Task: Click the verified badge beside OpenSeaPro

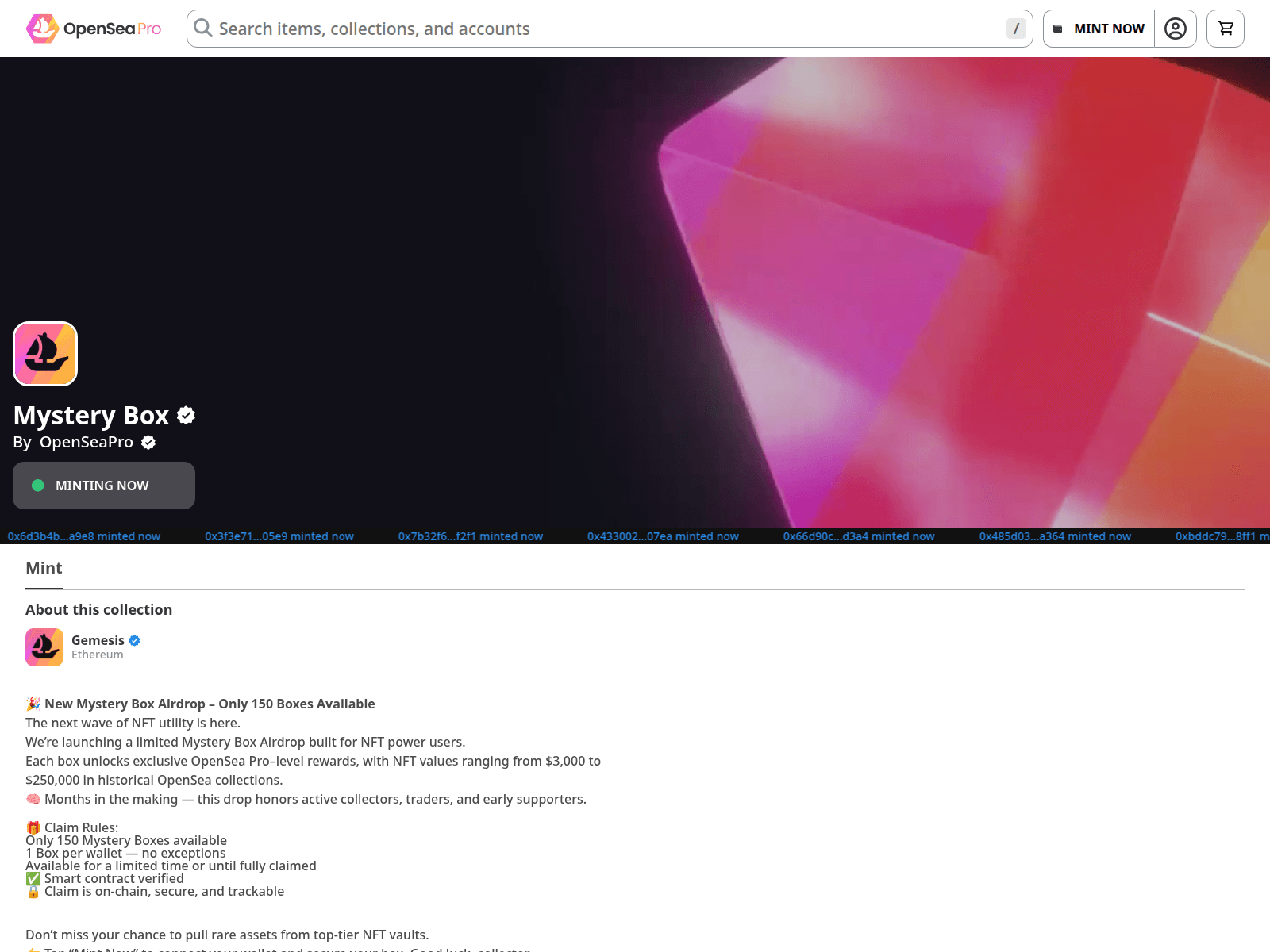Action: click(x=148, y=443)
